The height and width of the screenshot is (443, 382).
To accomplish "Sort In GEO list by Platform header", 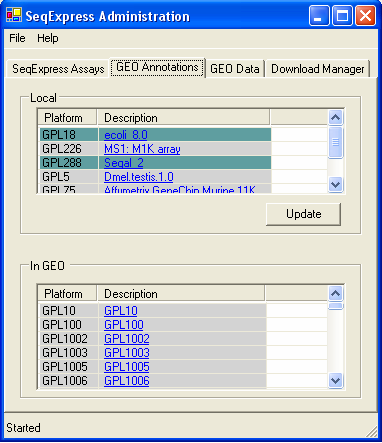I will click(67, 294).
